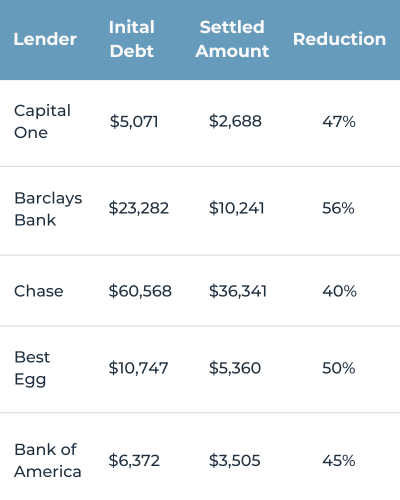Click the $36,341 settled amount
This screenshot has height=500, width=400.
coord(238,291)
